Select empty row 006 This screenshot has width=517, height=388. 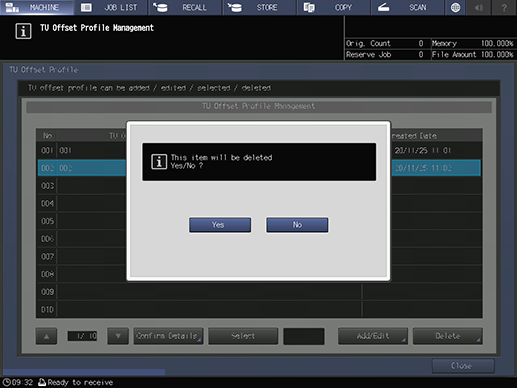pos(259,239)
